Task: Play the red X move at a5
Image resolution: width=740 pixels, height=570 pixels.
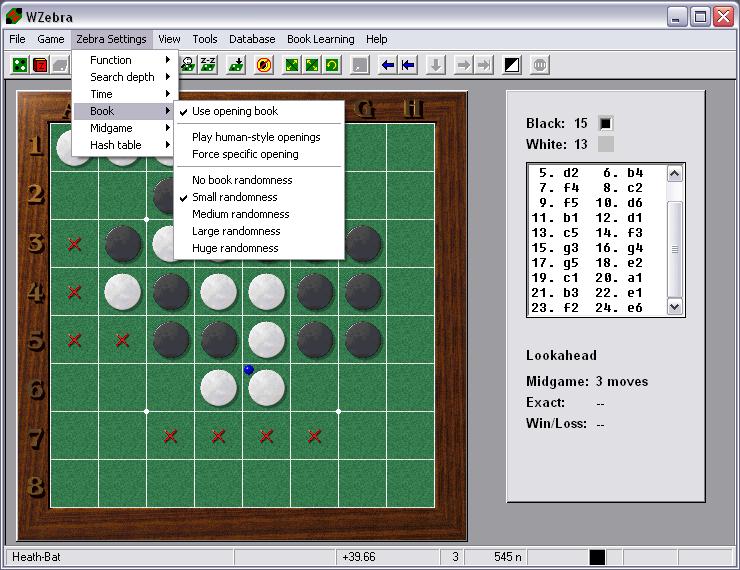Action: pos(74,340)
